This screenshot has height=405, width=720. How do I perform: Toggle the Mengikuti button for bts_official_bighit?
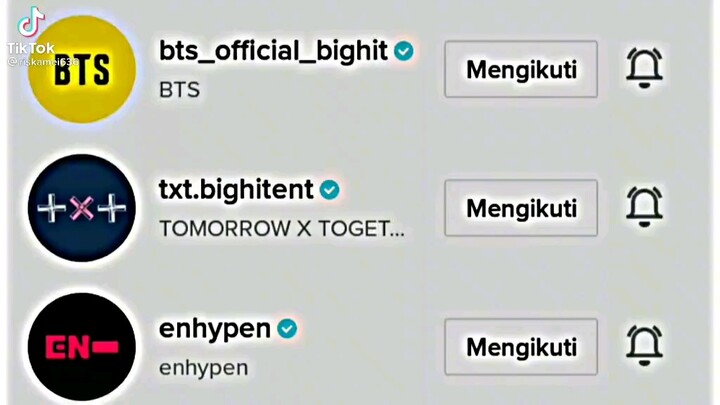point(521,69)
